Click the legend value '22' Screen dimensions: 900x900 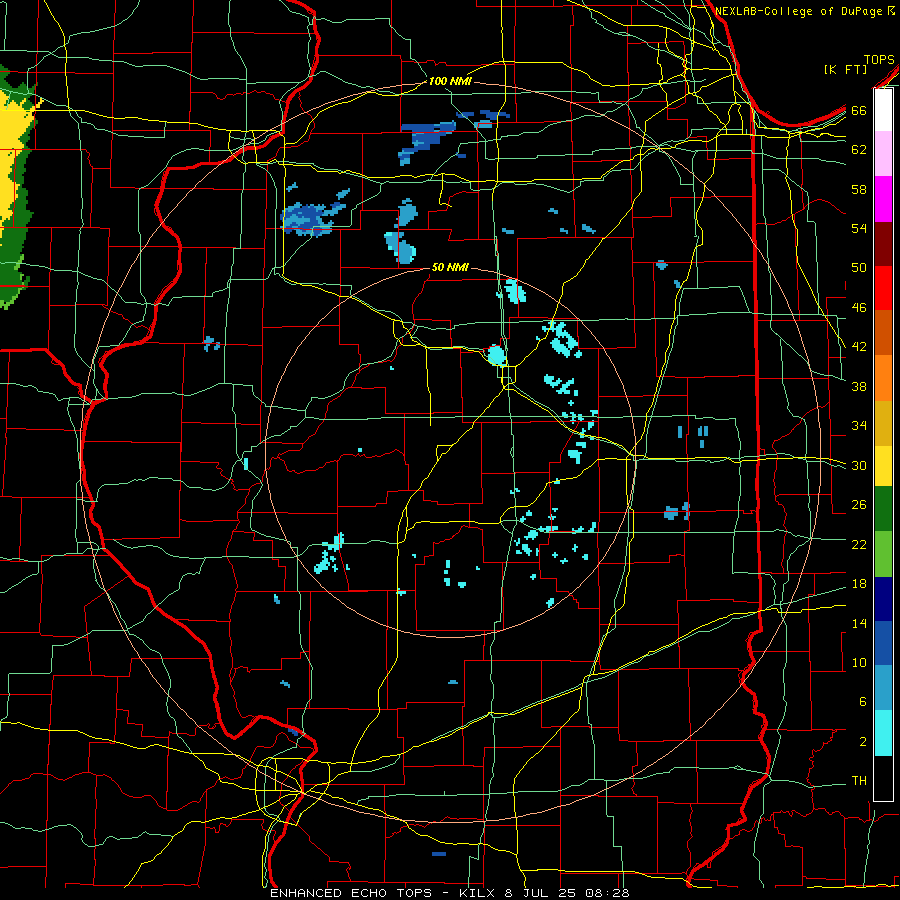[x=859, y=544]
